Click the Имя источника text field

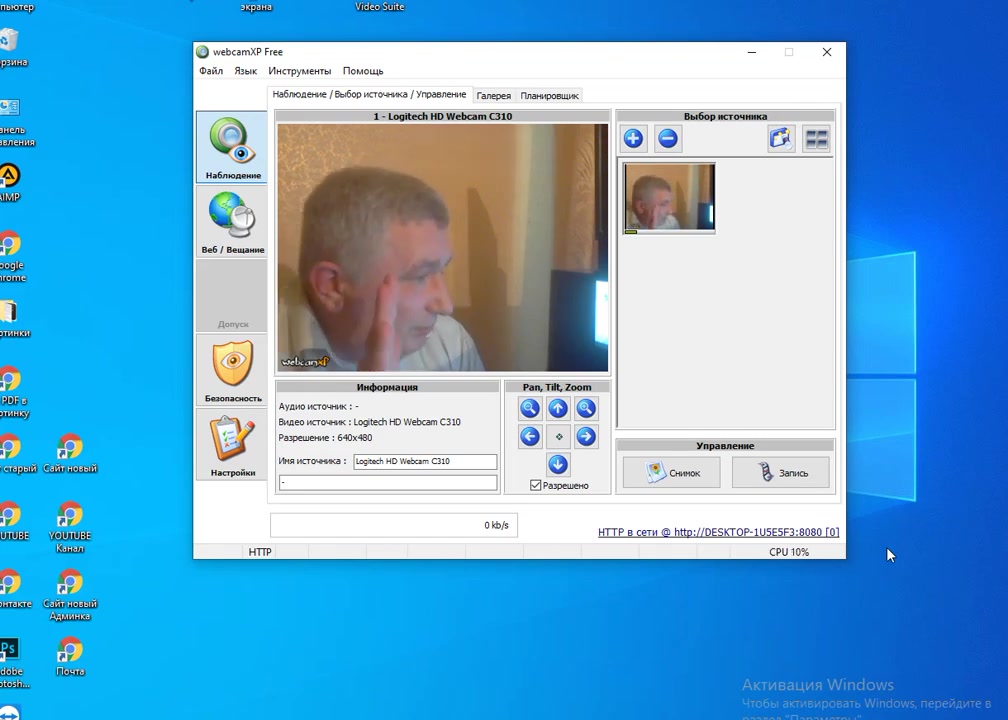[x=425, y=461]
